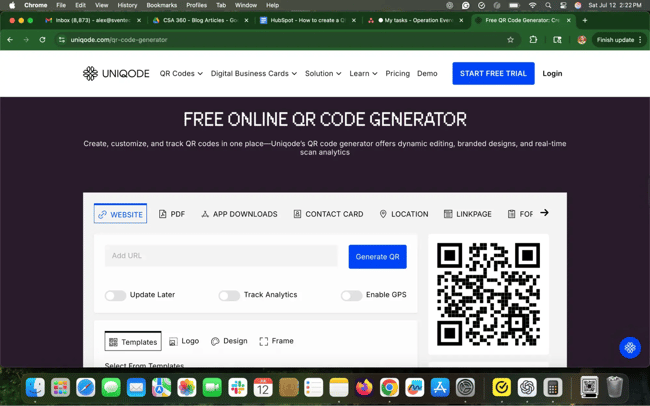This screenshot has height=406, width=650.
Task: Switch to the Logo customization tab
Action: point(184,341)
